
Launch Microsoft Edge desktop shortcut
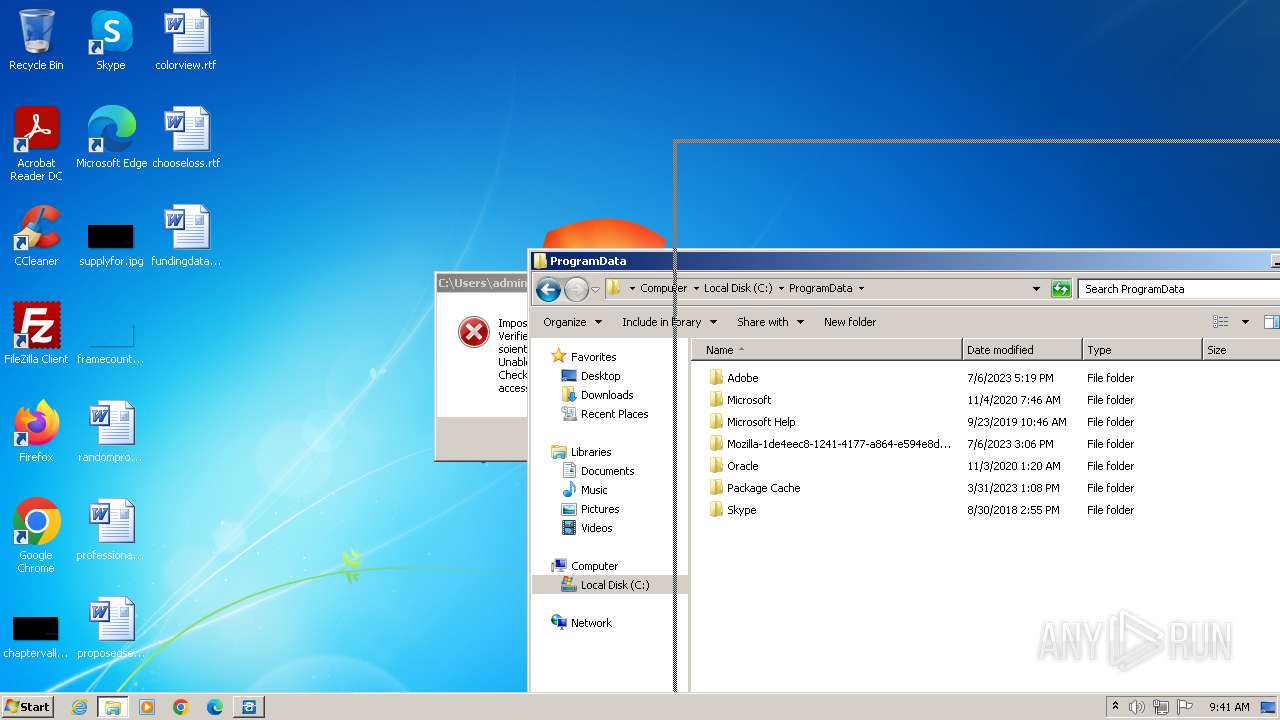coord(111,138)
